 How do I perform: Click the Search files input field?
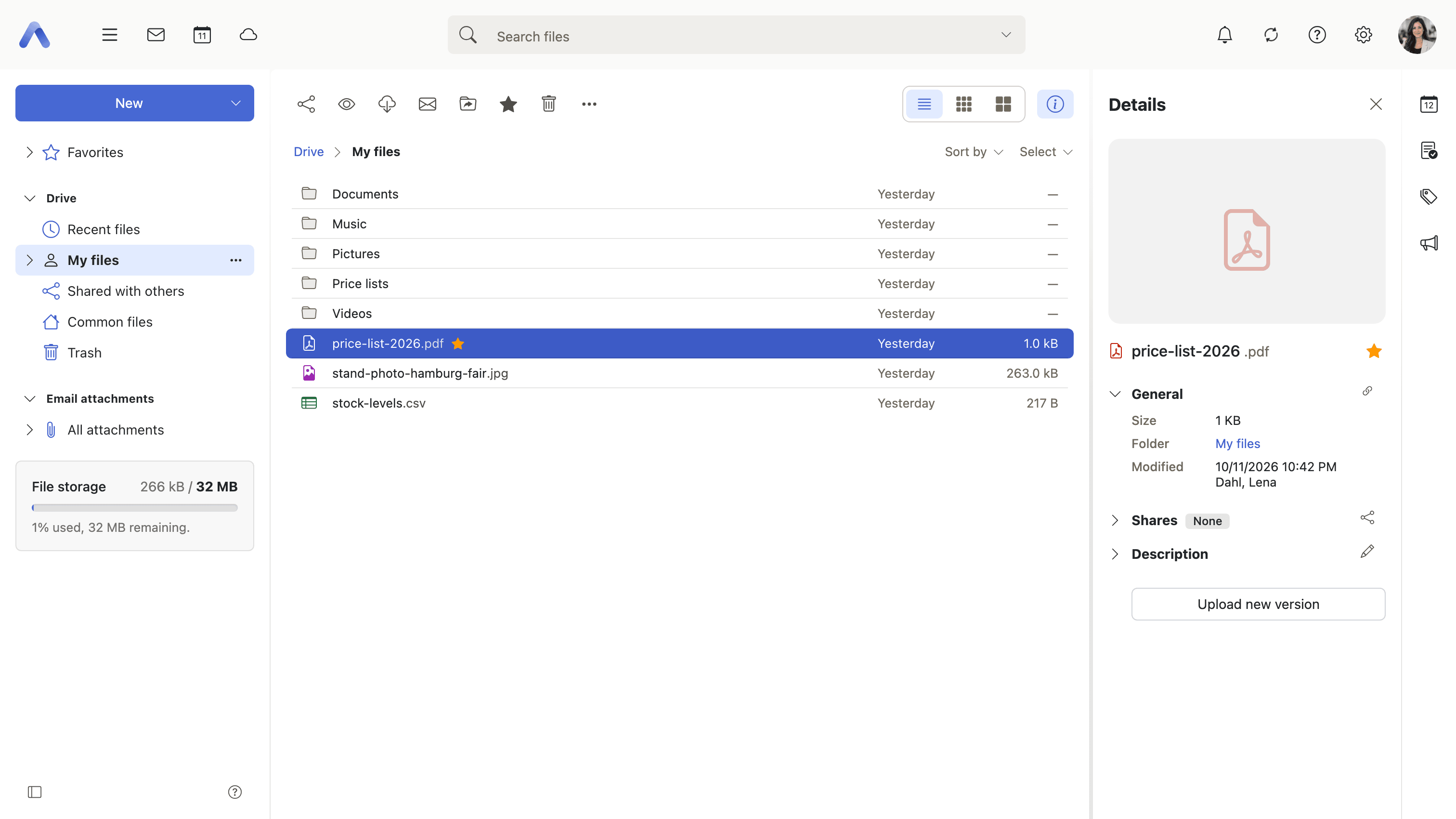coord(737,35)
